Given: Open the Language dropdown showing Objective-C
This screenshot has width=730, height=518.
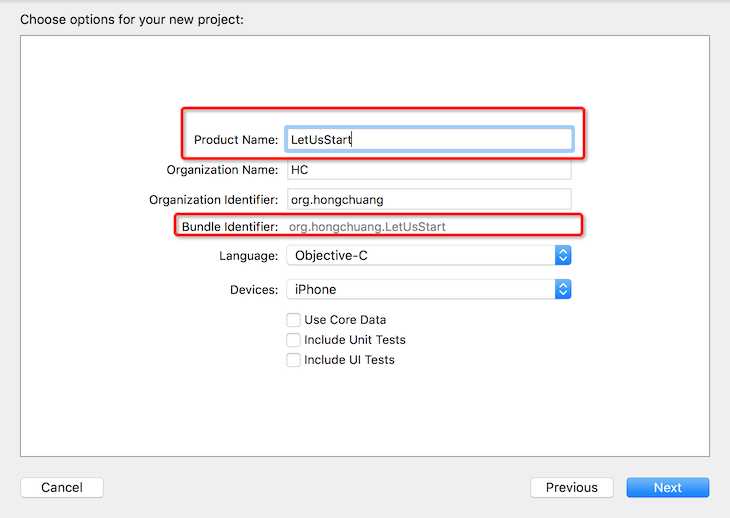Looking at the screenshot, I should tap(429, 256).
